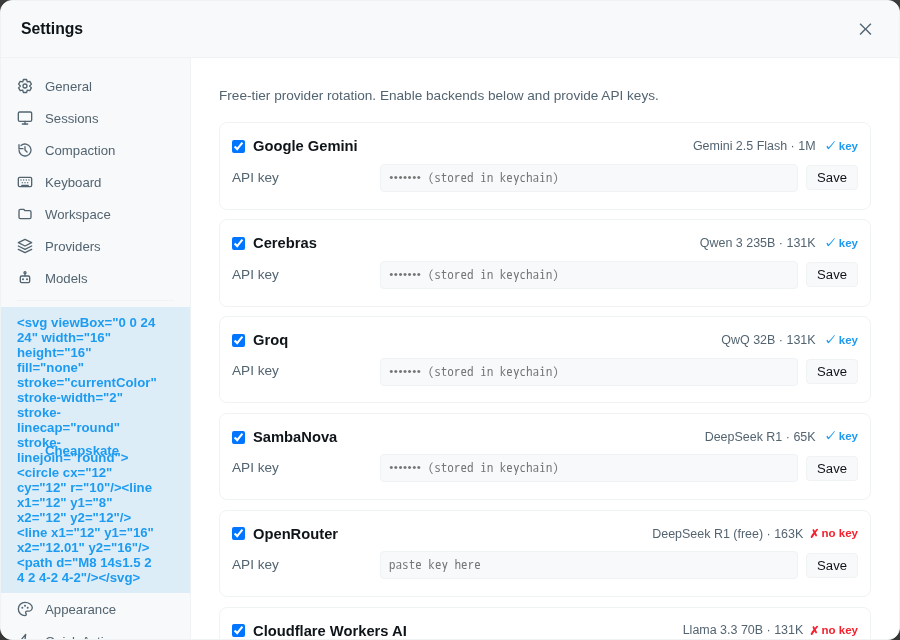Click the 'OpenRouter' provider name
The width and height of the screenshot is (900, 640).
295,534
